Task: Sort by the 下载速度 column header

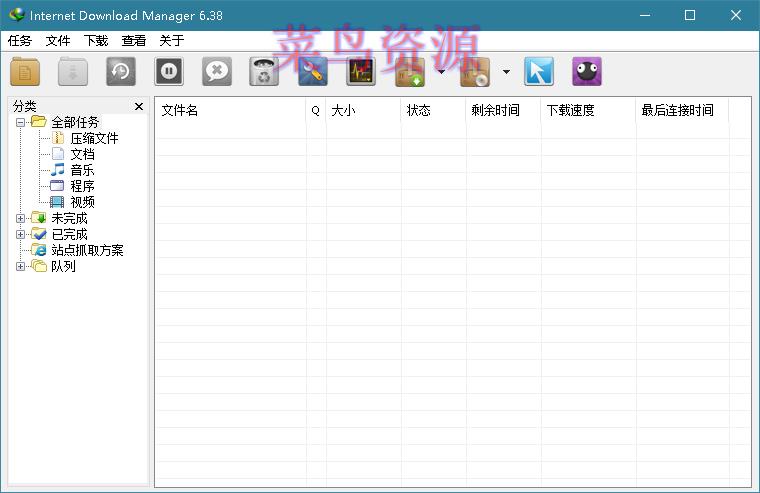Action: 588,111
